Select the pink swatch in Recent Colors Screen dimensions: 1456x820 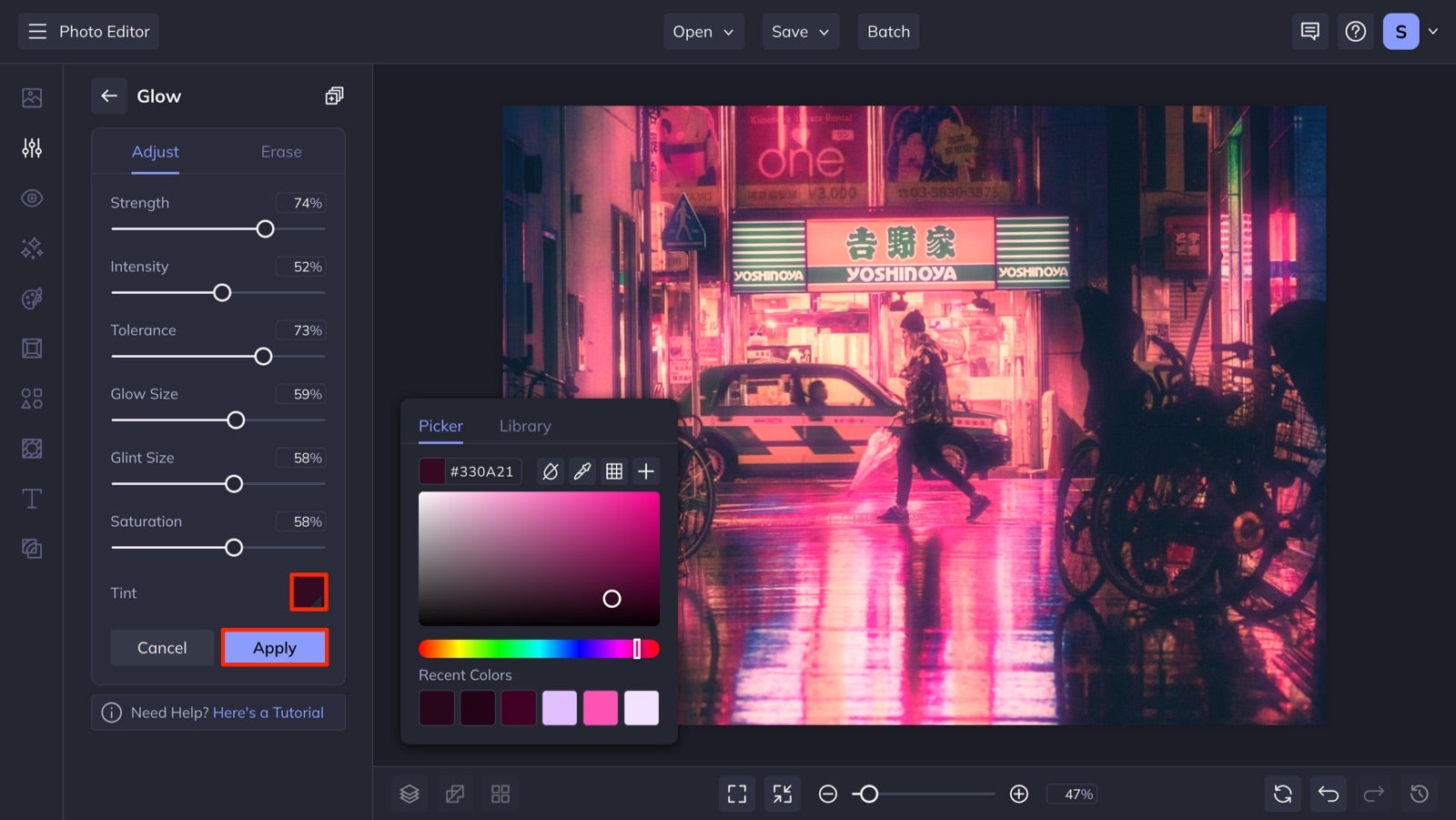[601, 707]
